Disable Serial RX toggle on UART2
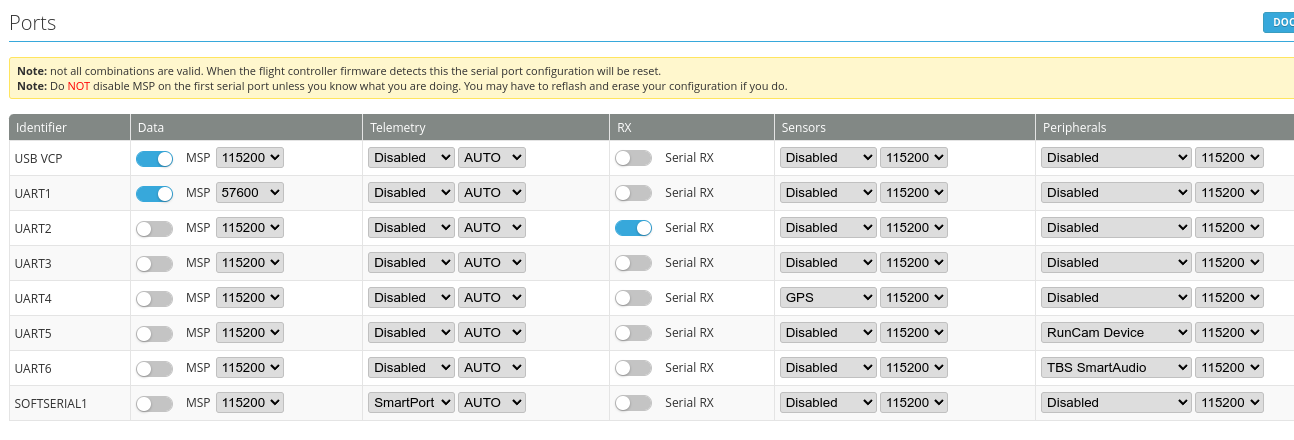The image size is (1294, 440). pos(633,228)
